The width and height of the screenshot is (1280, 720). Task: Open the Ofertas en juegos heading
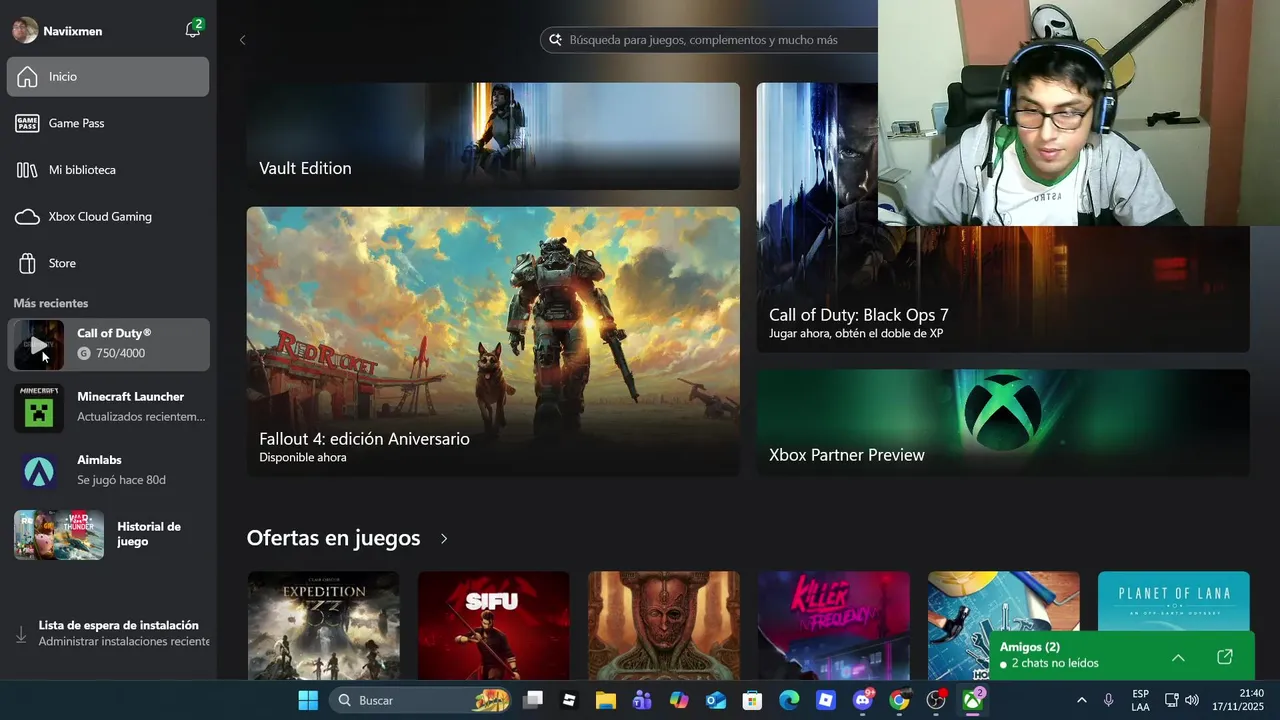click(333, 538)
